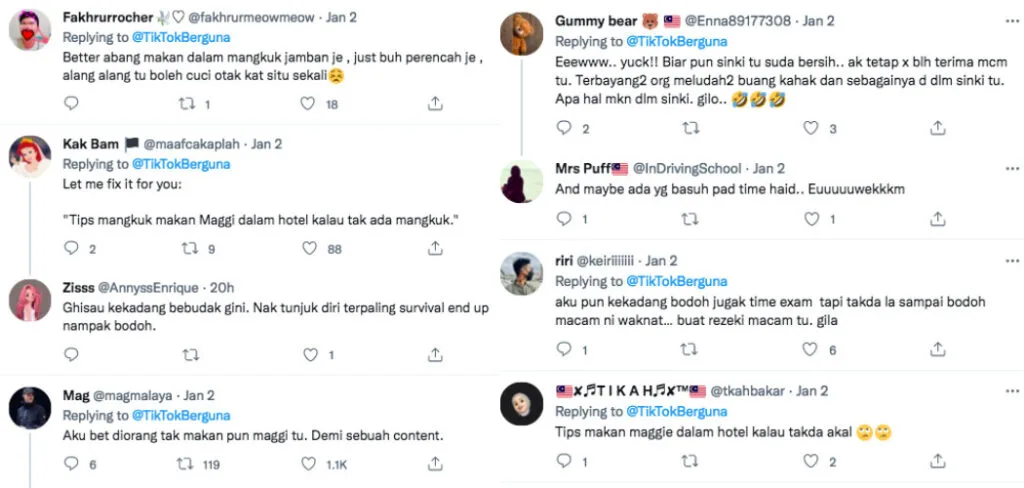1024x488 pixels.
Task: Open @InDrivingSchool user handle
Action: pos(687,168)
